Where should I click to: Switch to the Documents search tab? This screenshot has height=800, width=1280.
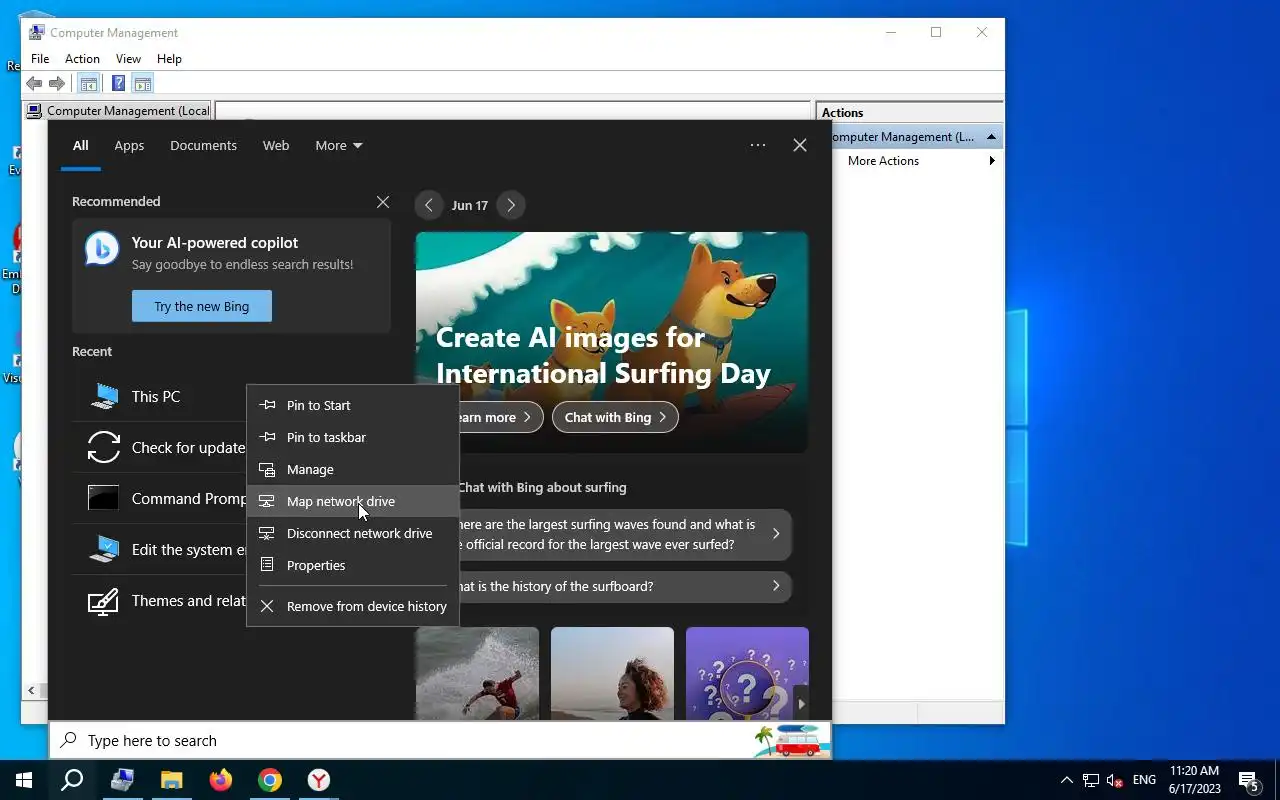203,145
